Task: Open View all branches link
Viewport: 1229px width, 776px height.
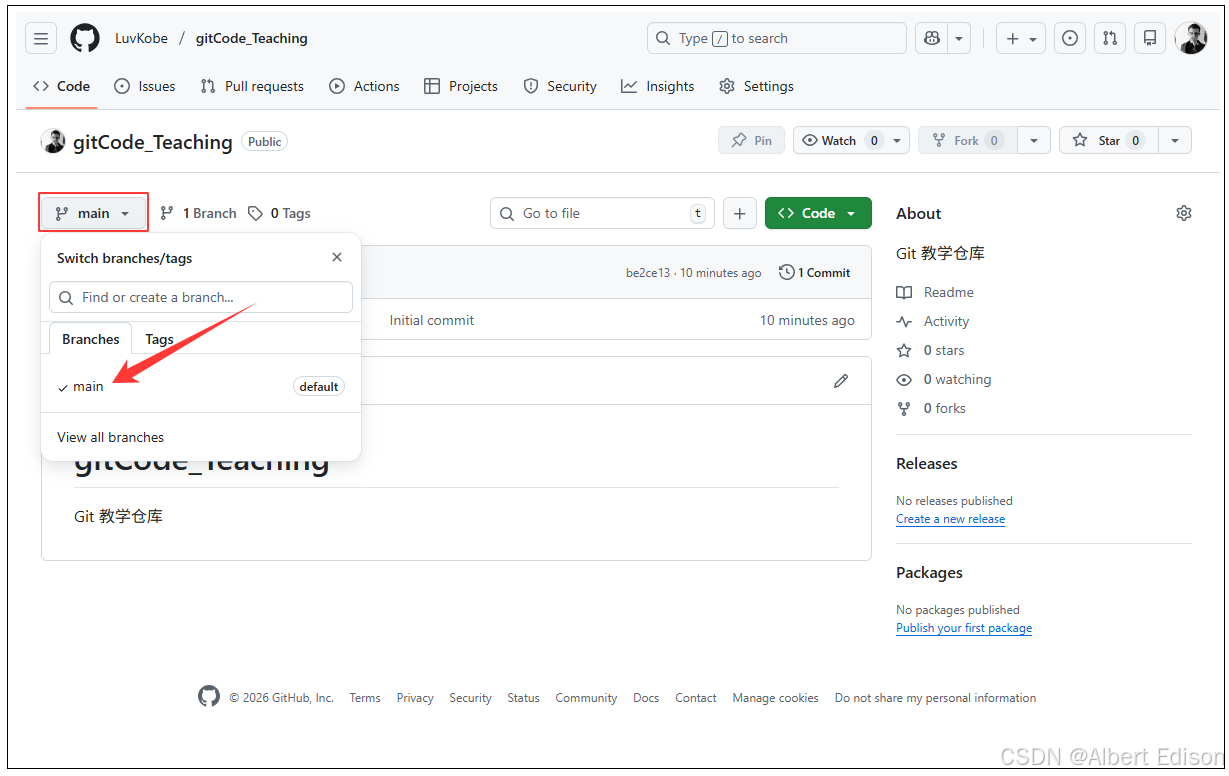Action: 110,437
